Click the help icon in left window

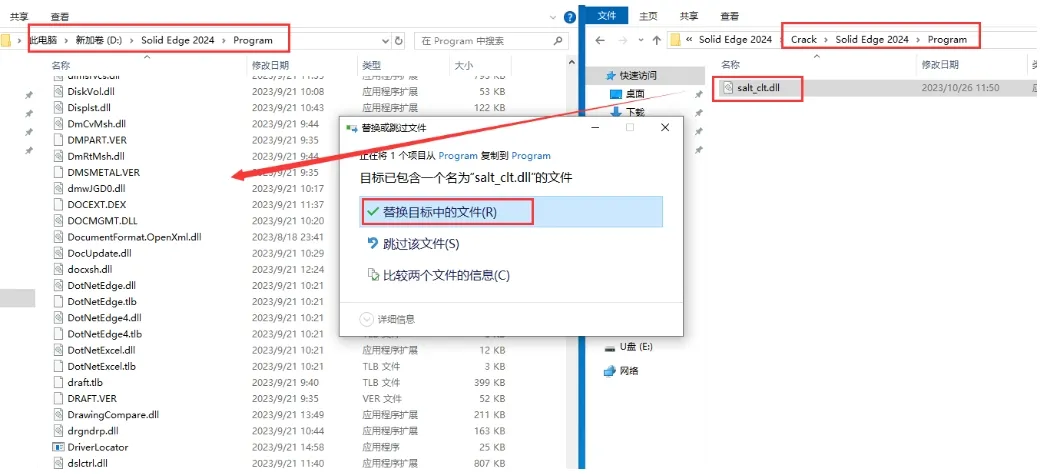570,17
